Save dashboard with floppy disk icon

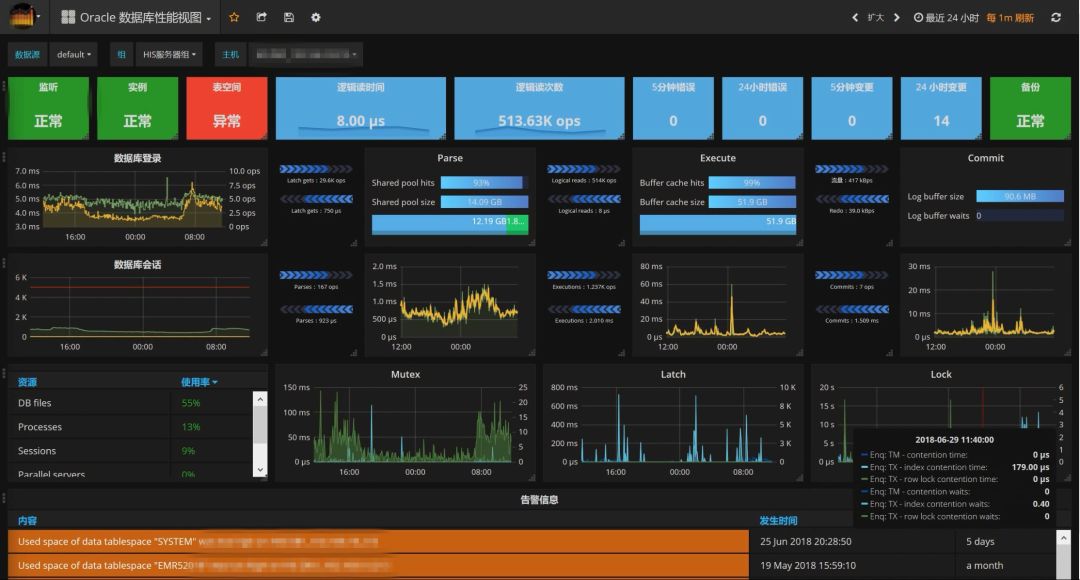pyautogui.click(x=289, y=17)
